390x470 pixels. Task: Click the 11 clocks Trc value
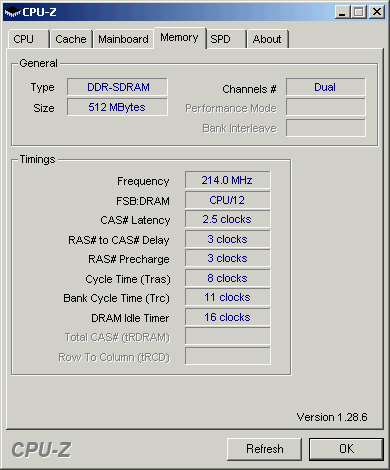[228, 297]
